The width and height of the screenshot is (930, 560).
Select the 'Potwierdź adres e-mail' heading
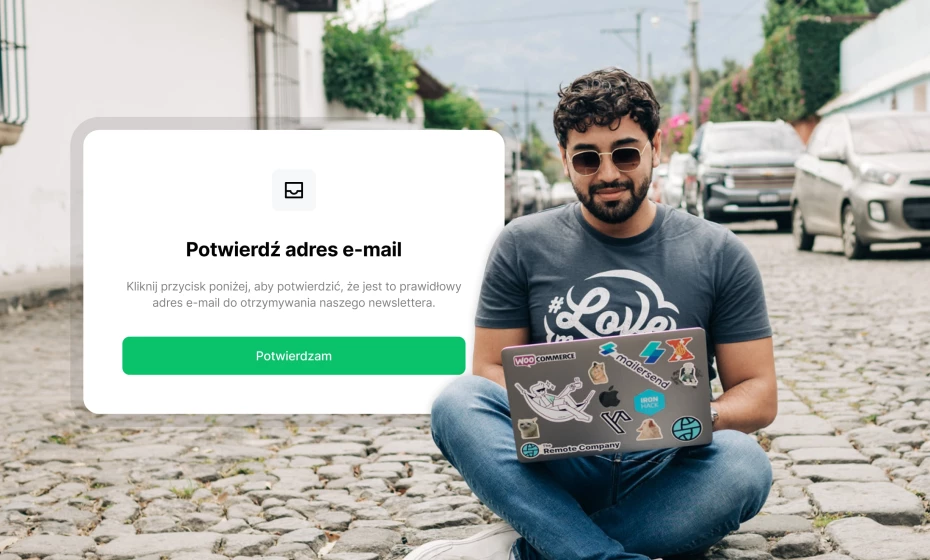click(x=294, y=249)
